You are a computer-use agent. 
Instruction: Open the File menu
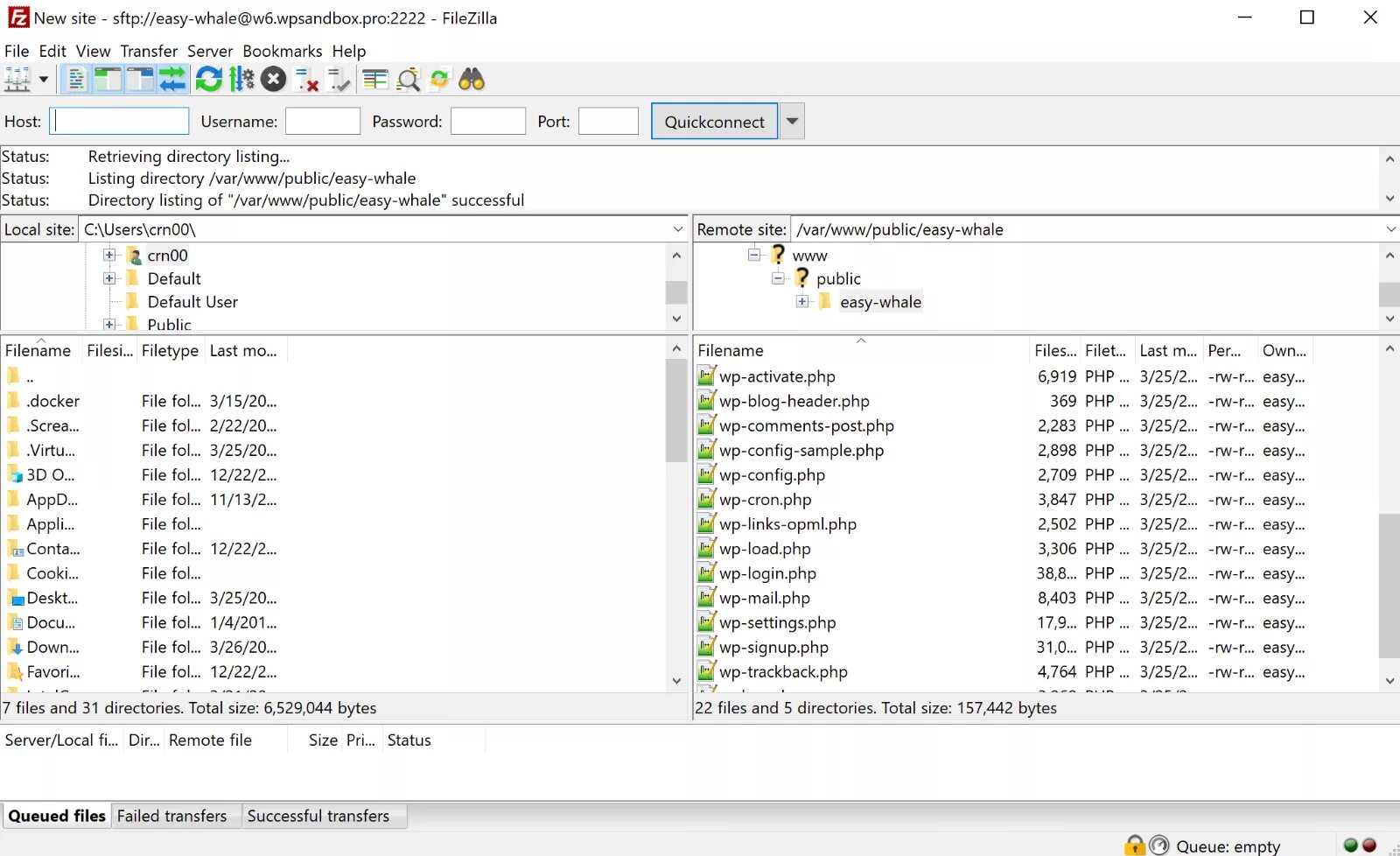17,51
